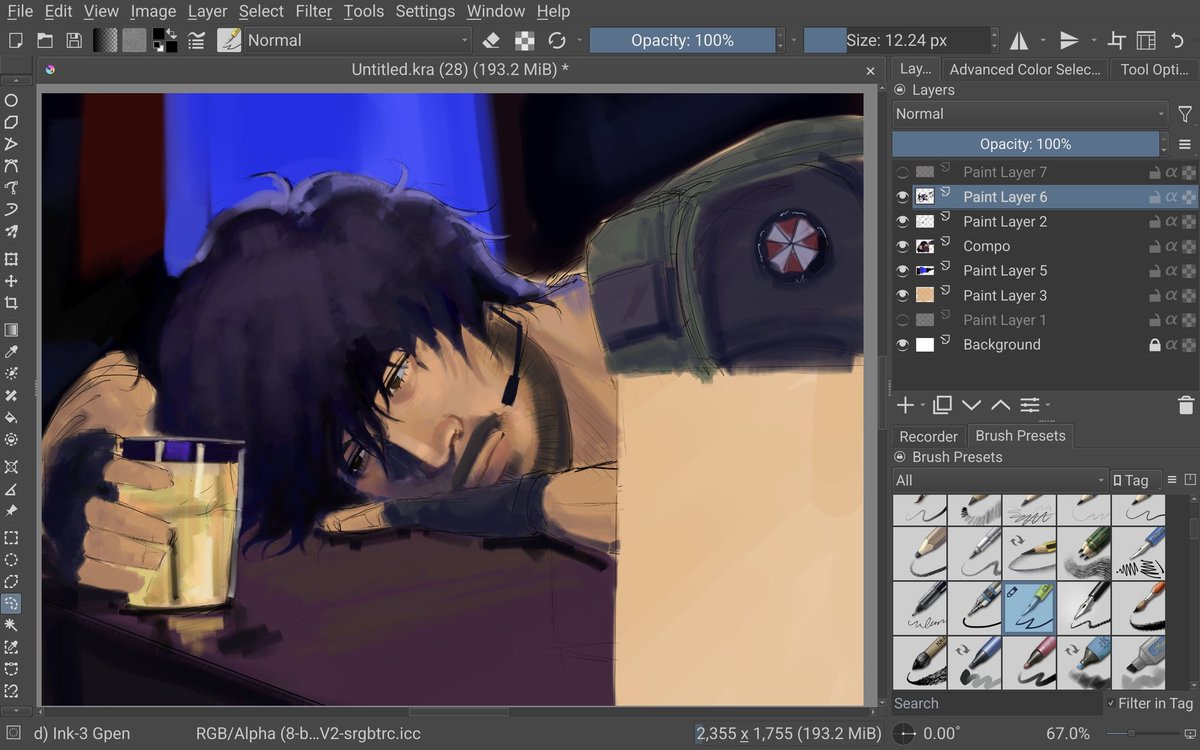This screenshot has width=1200, height=750.
Task: Expand the add layer type arrow
Action: pyautogui.click(x=923, y=406)
